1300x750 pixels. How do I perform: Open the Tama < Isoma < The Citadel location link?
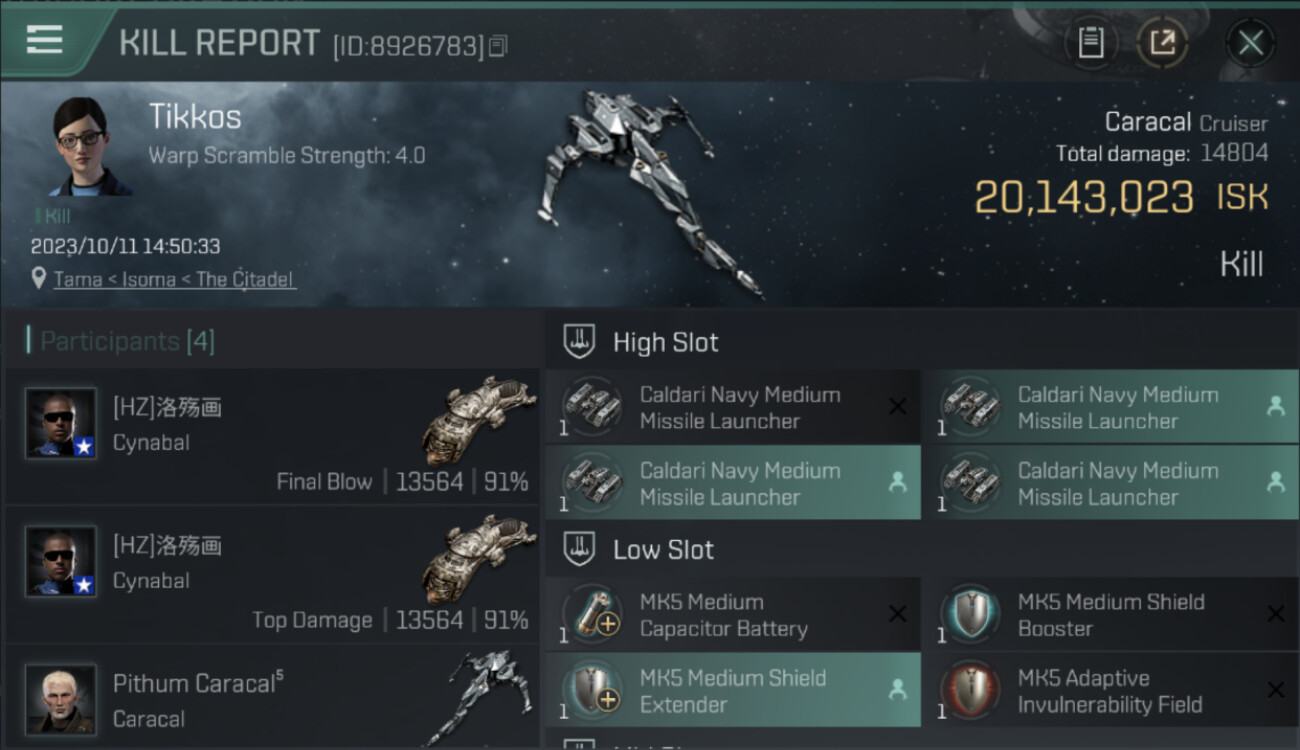coord(174,279)
